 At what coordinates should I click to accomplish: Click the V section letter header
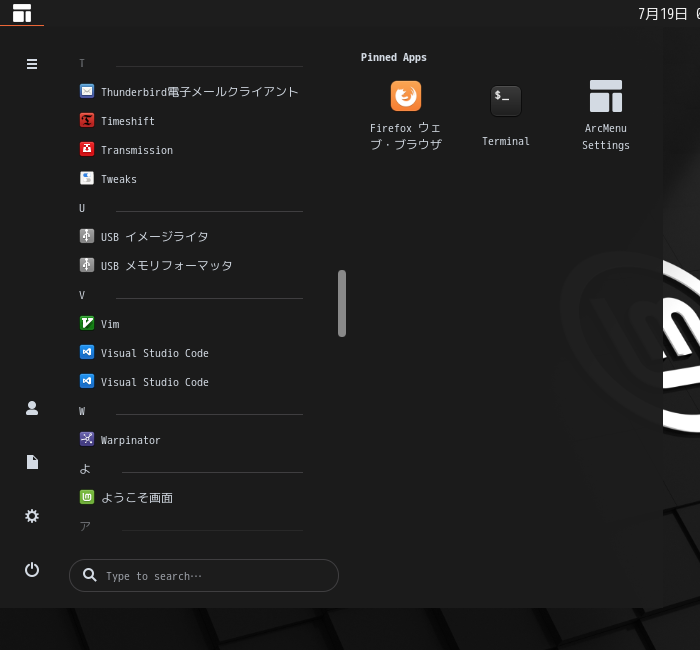click(82, 295)
